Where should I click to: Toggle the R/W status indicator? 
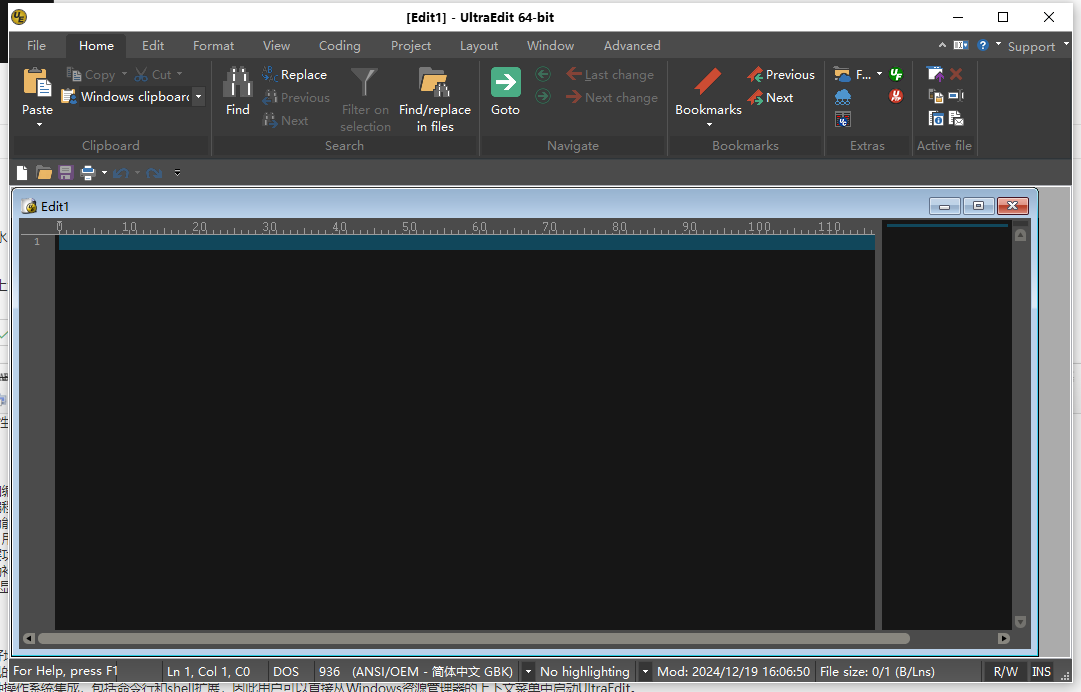(x=1004, y=671)
